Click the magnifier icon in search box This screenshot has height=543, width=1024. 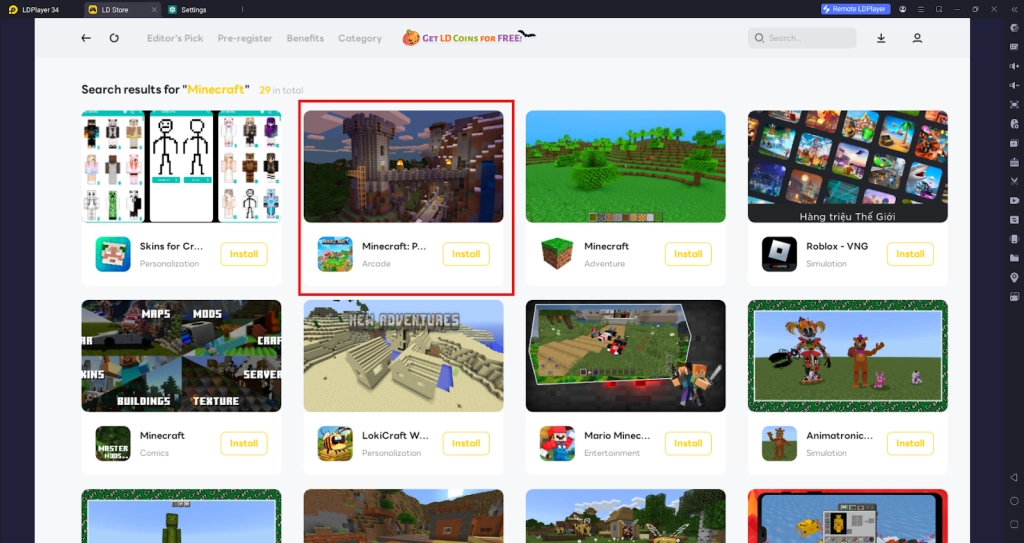coord(760,38)
